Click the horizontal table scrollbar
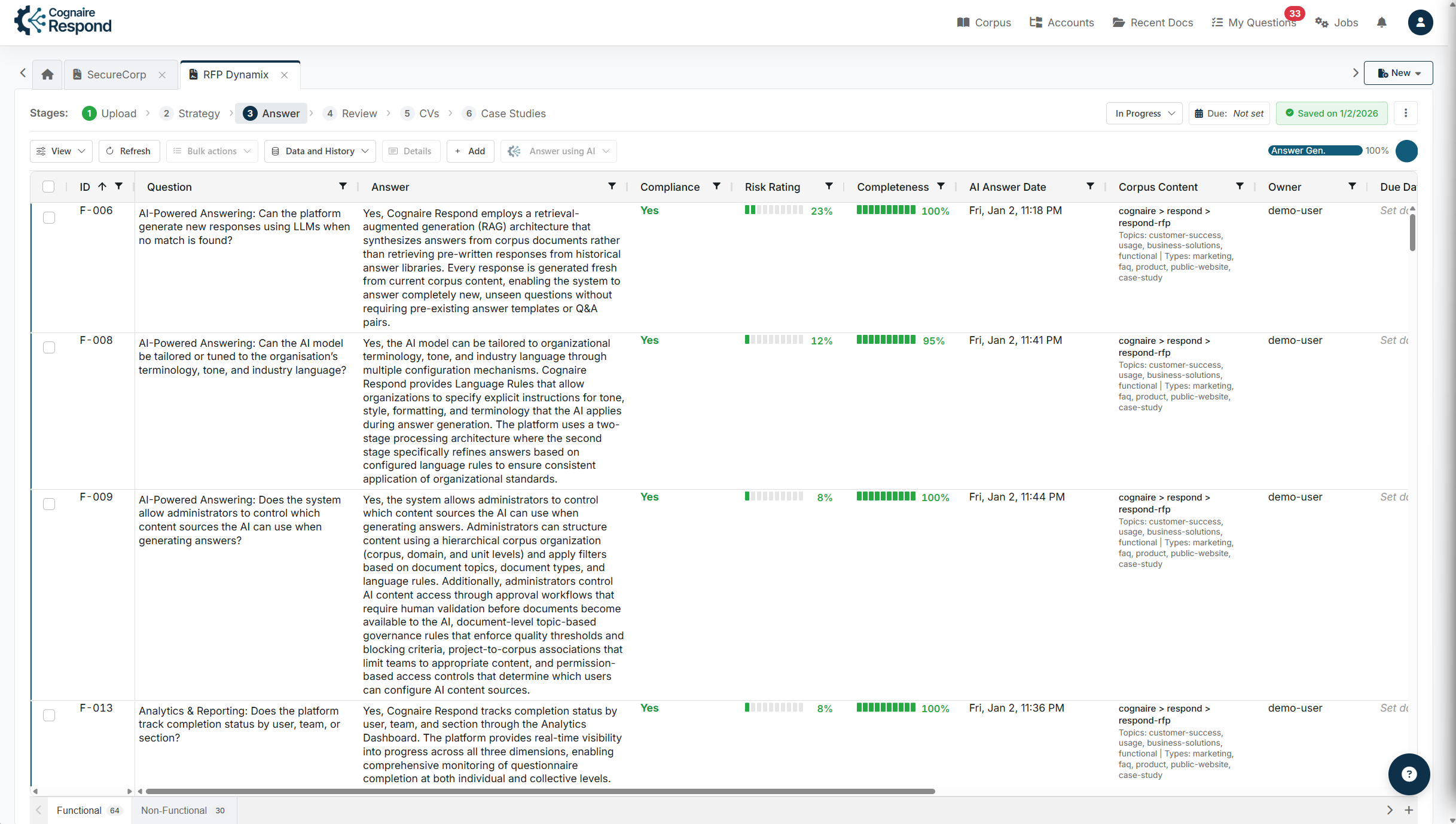1456x824 pixels. 538,791
